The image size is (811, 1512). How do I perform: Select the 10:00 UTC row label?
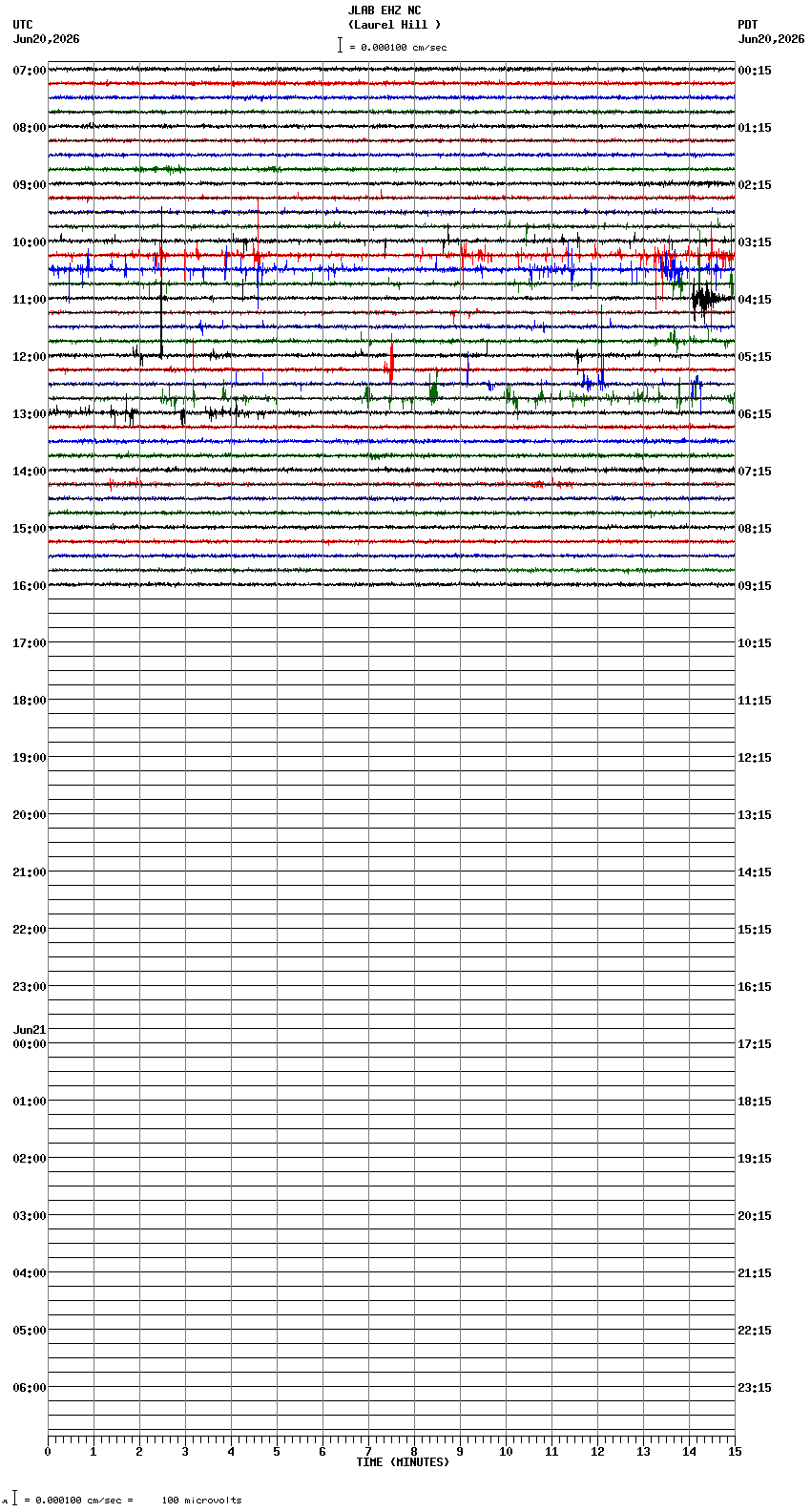[x=30, y=242]
